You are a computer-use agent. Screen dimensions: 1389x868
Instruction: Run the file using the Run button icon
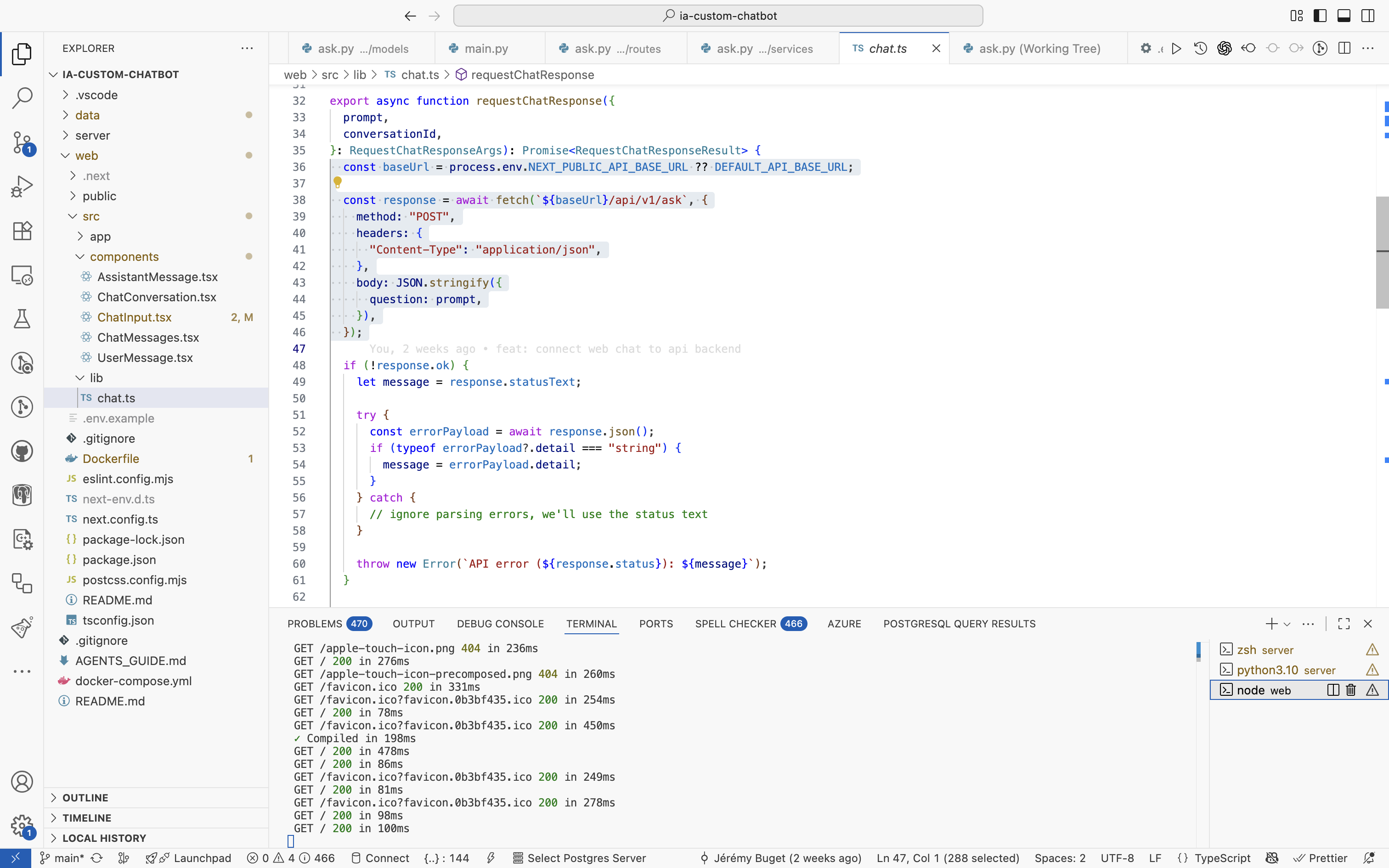(1176, 48)
